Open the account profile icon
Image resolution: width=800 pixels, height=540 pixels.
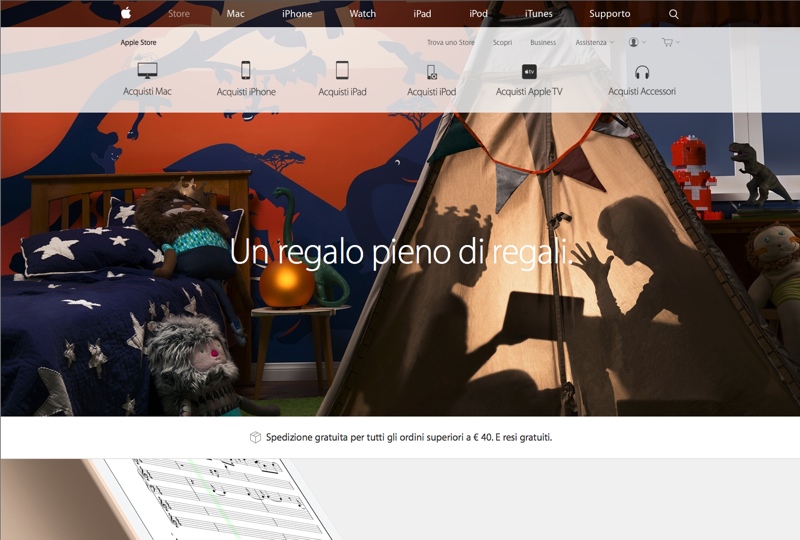pos(634,42)
